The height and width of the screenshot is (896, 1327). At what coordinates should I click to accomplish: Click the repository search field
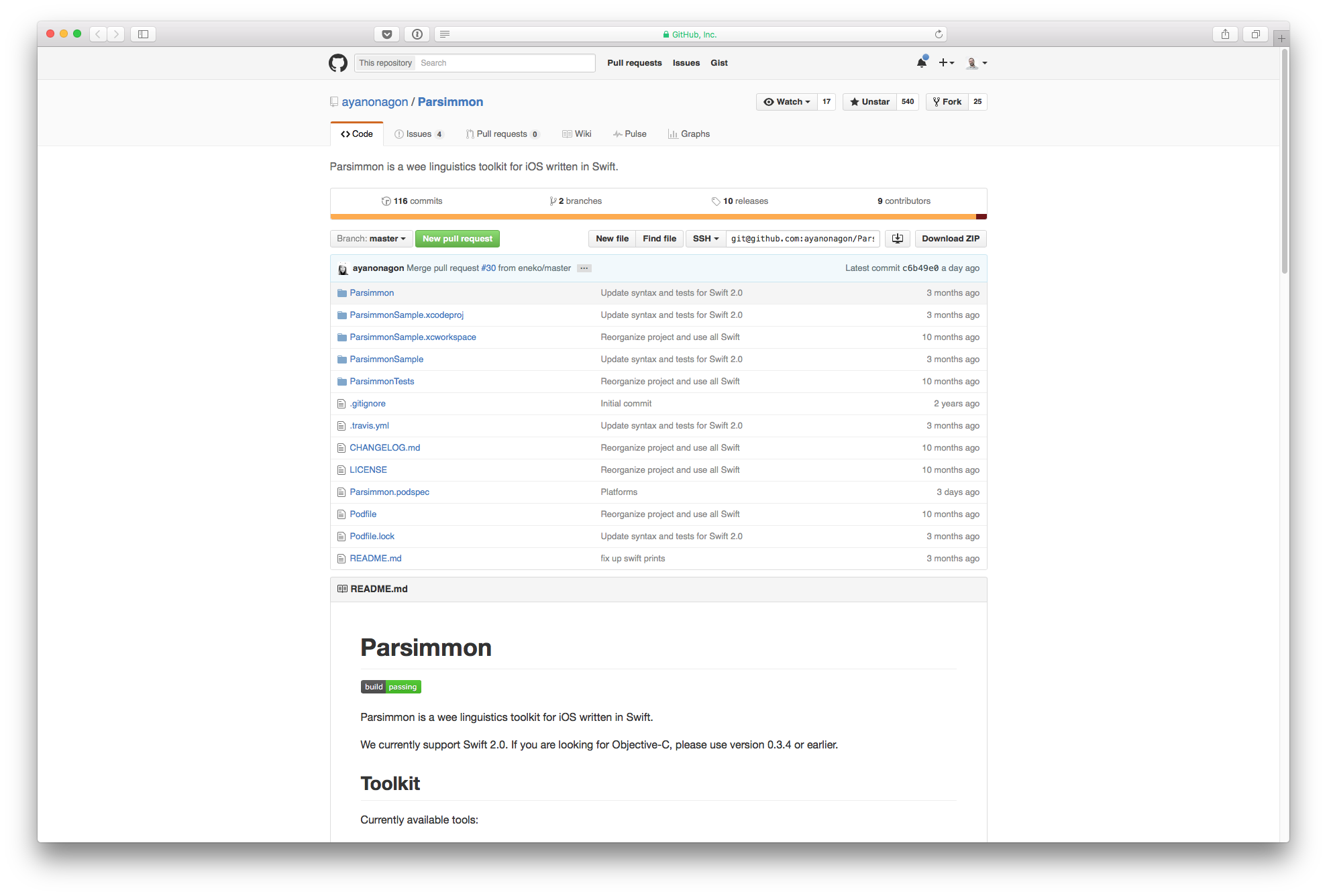(505, 63)
